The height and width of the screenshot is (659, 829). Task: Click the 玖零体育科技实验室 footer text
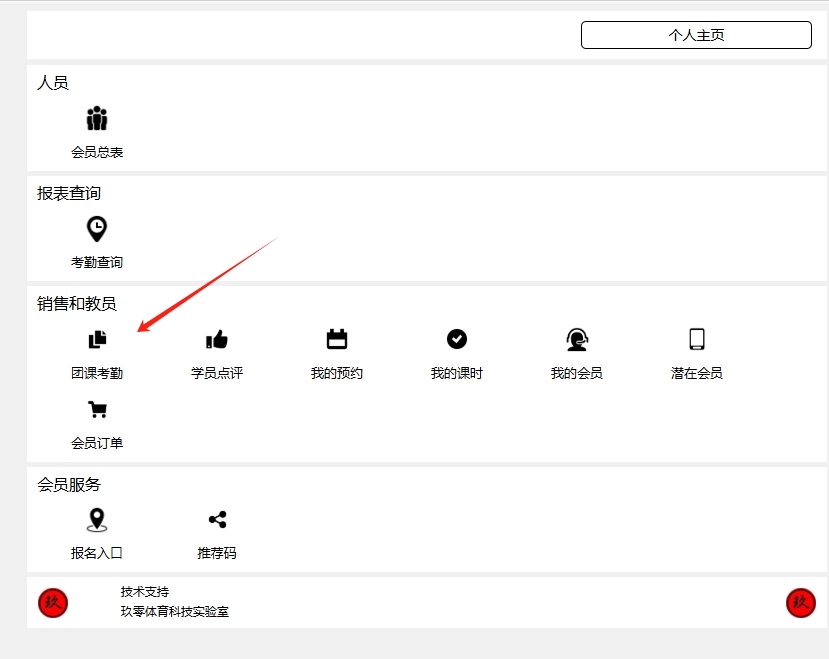coord(175,612)
